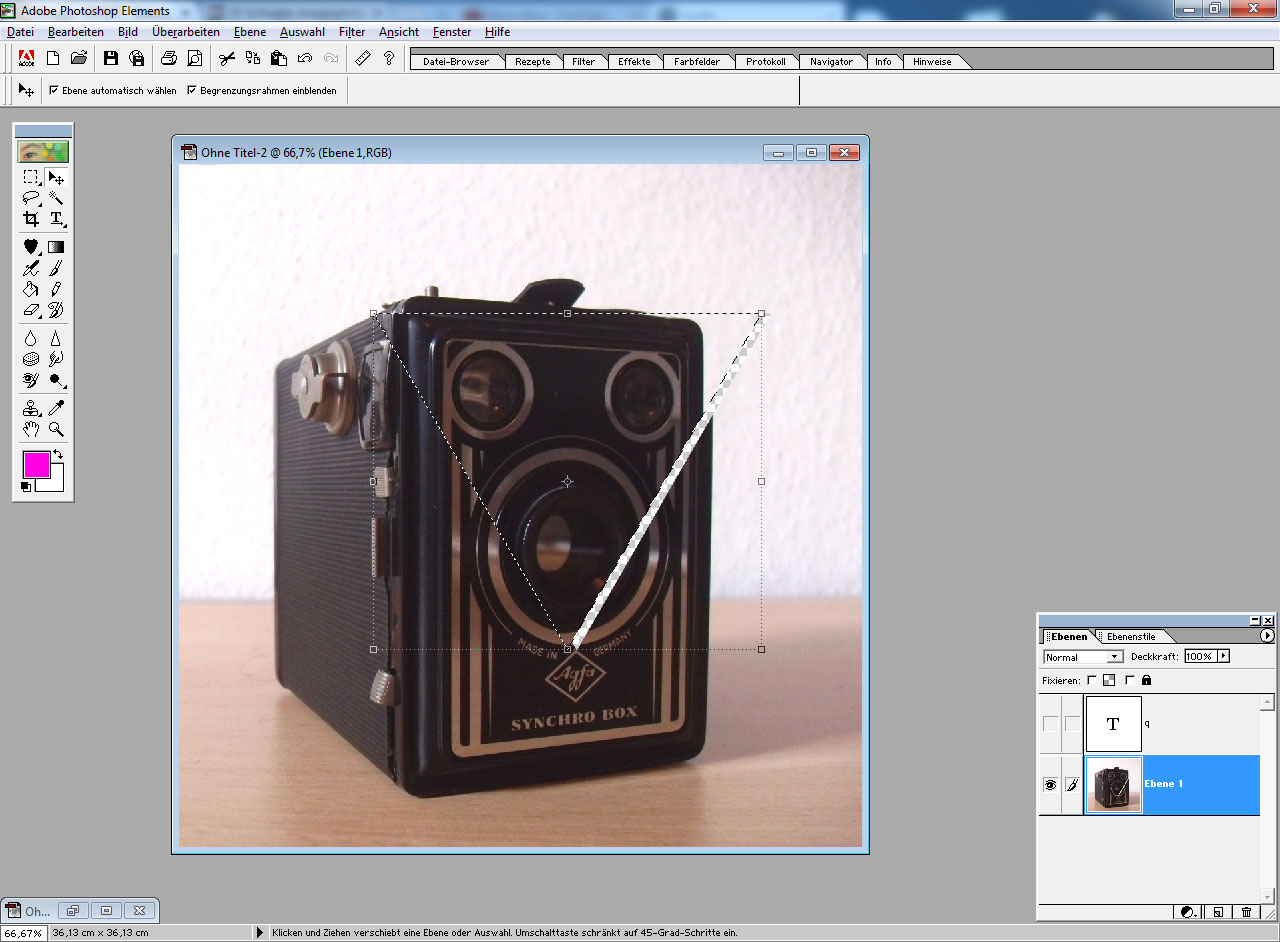Open the Deckkraft opacity arrow
Viewport: 1280px width, 942px height.
click(x=1223, y=656)
